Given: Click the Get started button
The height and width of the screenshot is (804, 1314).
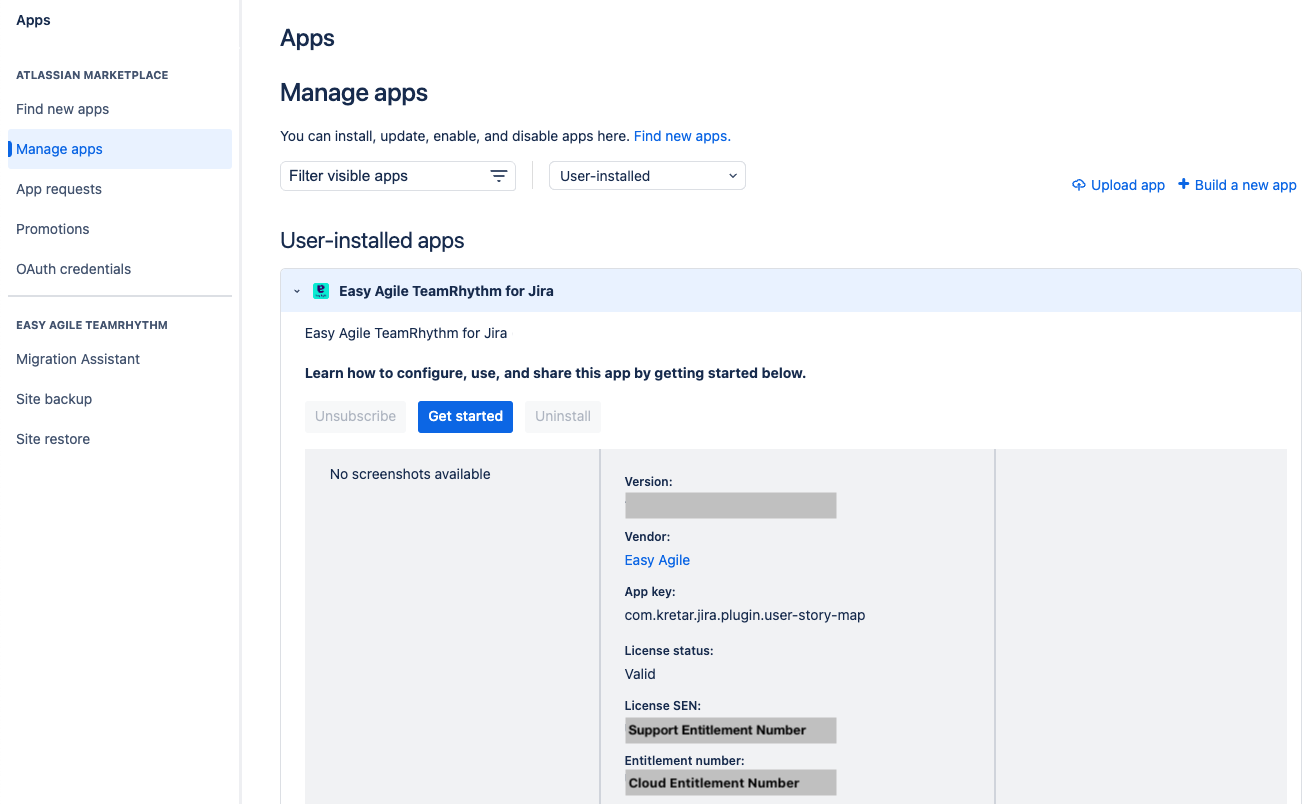Looking at the screenshot, I should tap(465, 416).
